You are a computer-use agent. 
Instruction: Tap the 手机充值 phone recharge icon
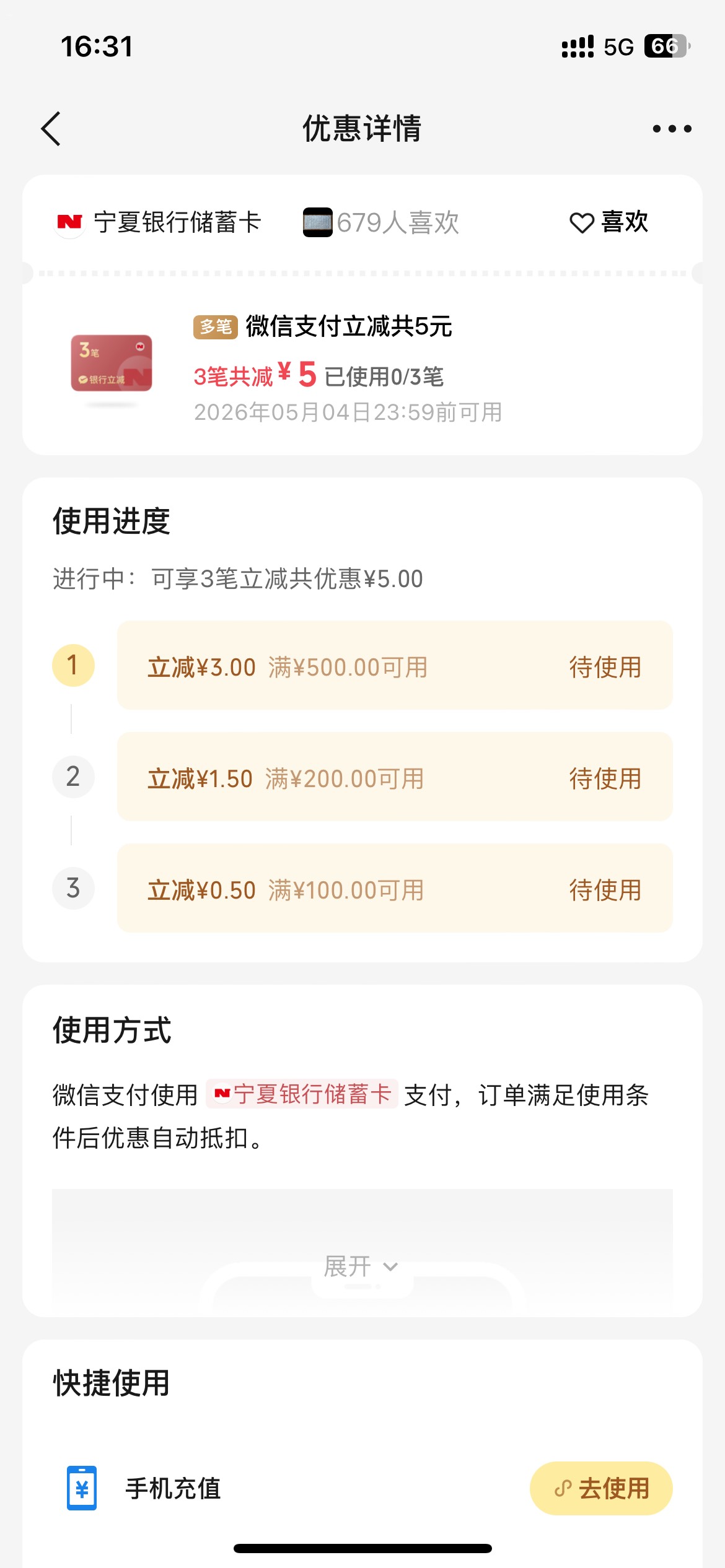[x=82, y=1488]
